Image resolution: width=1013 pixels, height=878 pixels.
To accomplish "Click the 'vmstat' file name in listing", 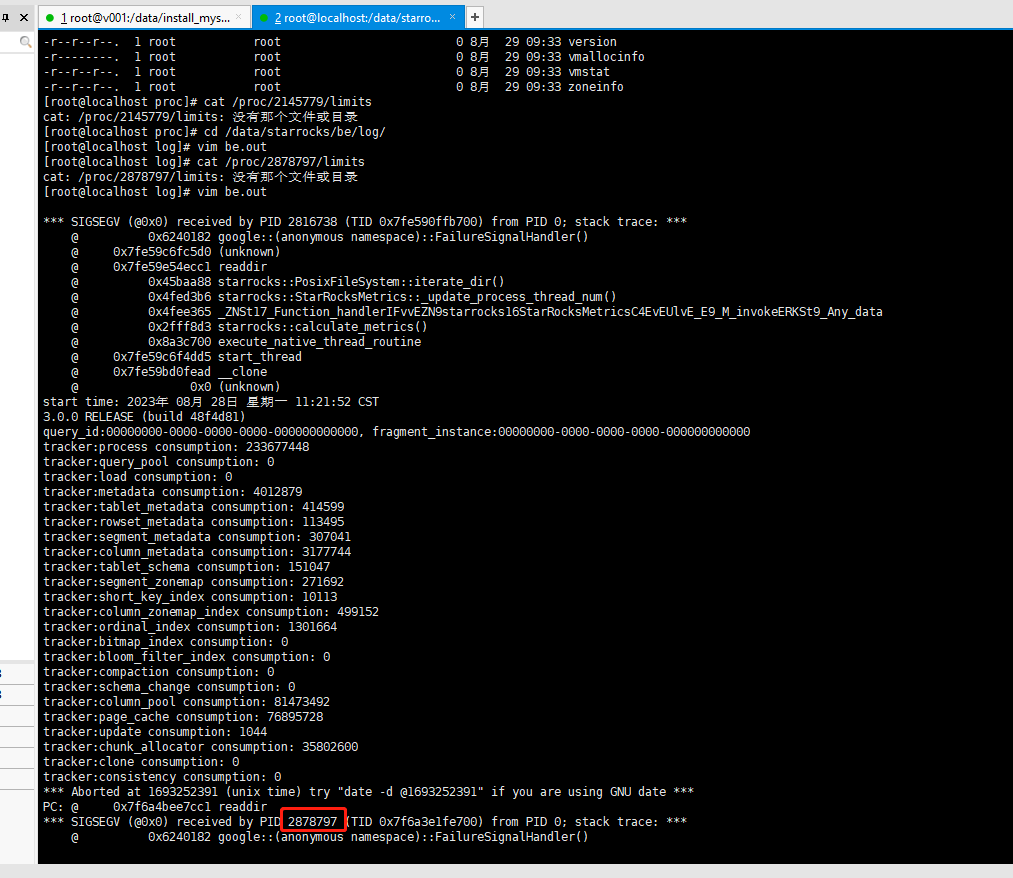I will [x=589, y=72].
